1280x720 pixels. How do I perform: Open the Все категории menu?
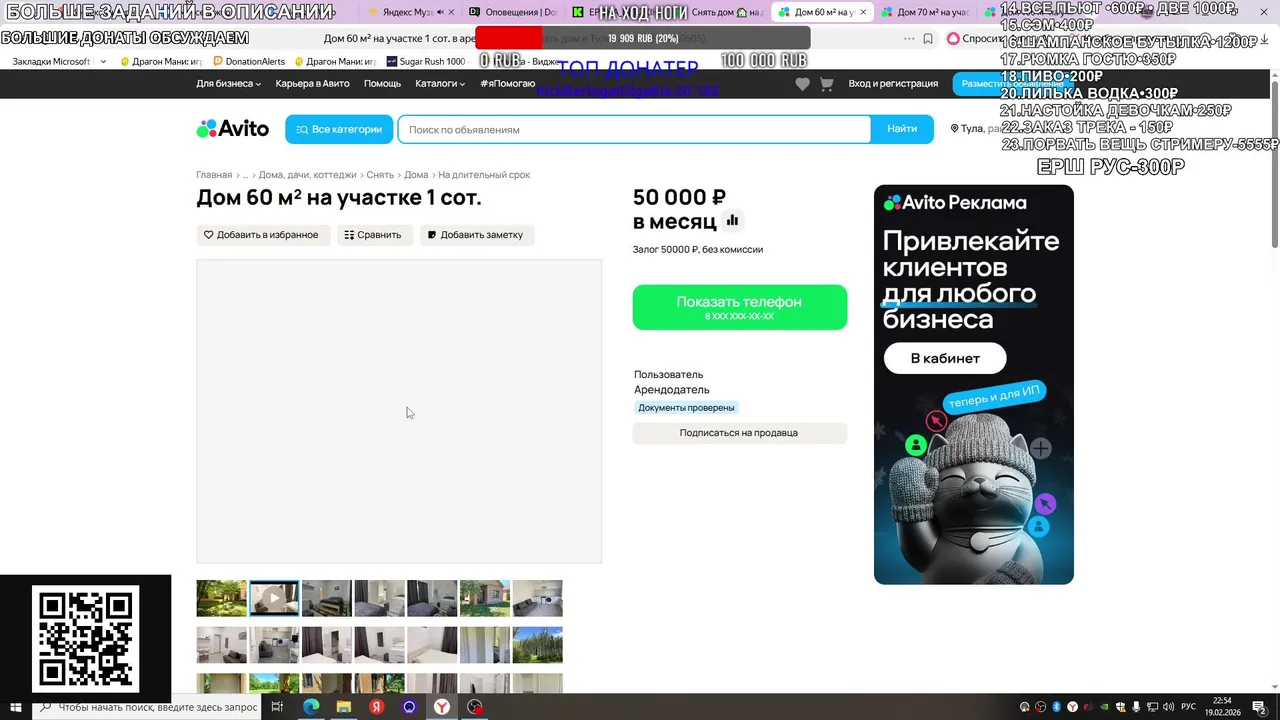tap(339, 129)
